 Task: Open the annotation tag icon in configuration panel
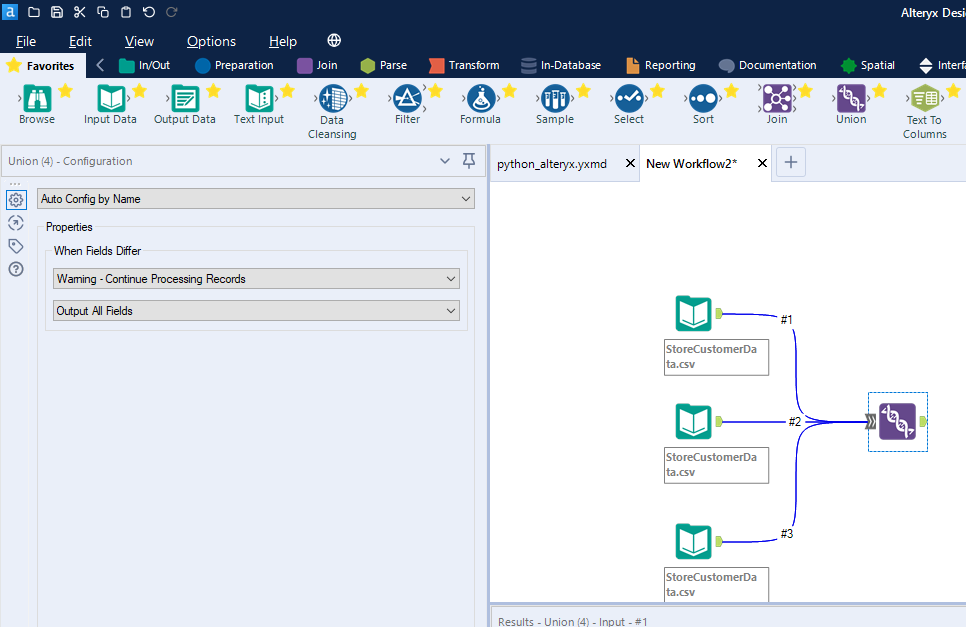click(15, 245)
